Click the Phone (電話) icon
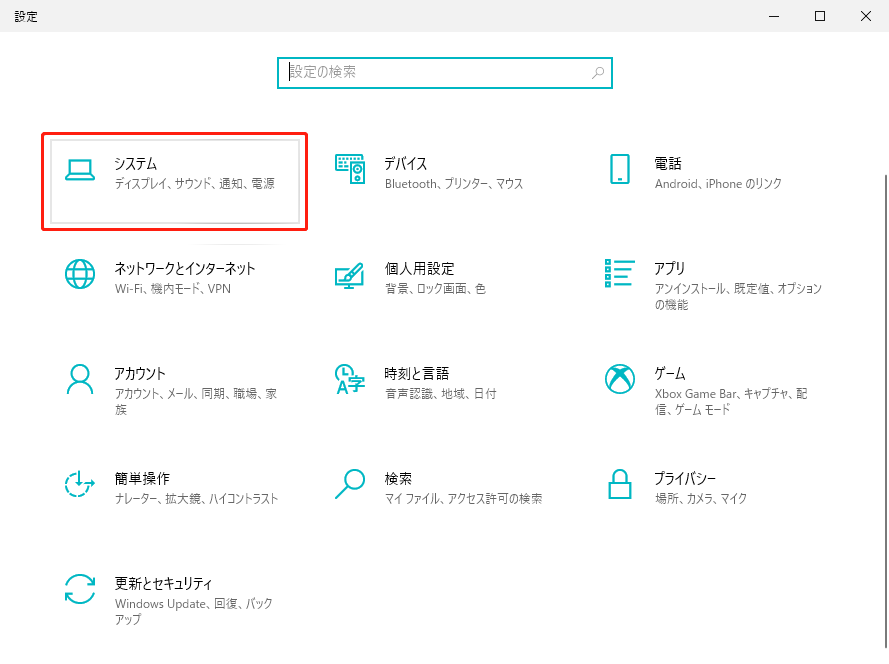This screenshot has width=889, height=664. pos(620,170)
